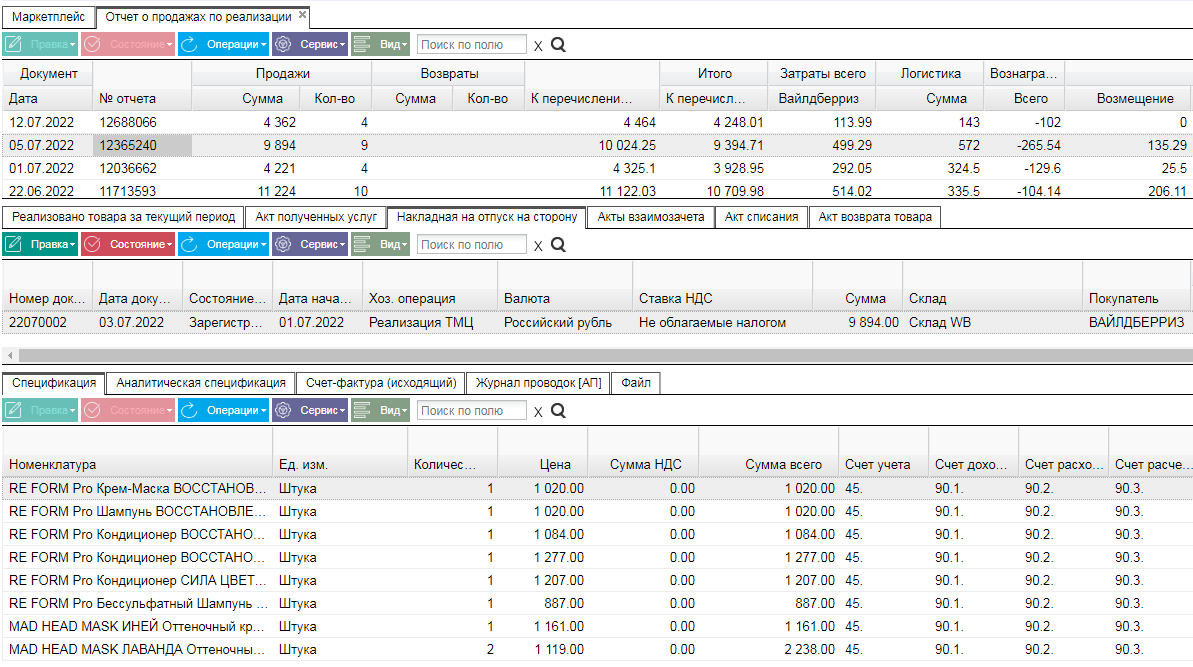The width and height of the screenshot is (1193, 667).
Task: Select report number 12365240 cell
Action: click(x=142, y=145)
